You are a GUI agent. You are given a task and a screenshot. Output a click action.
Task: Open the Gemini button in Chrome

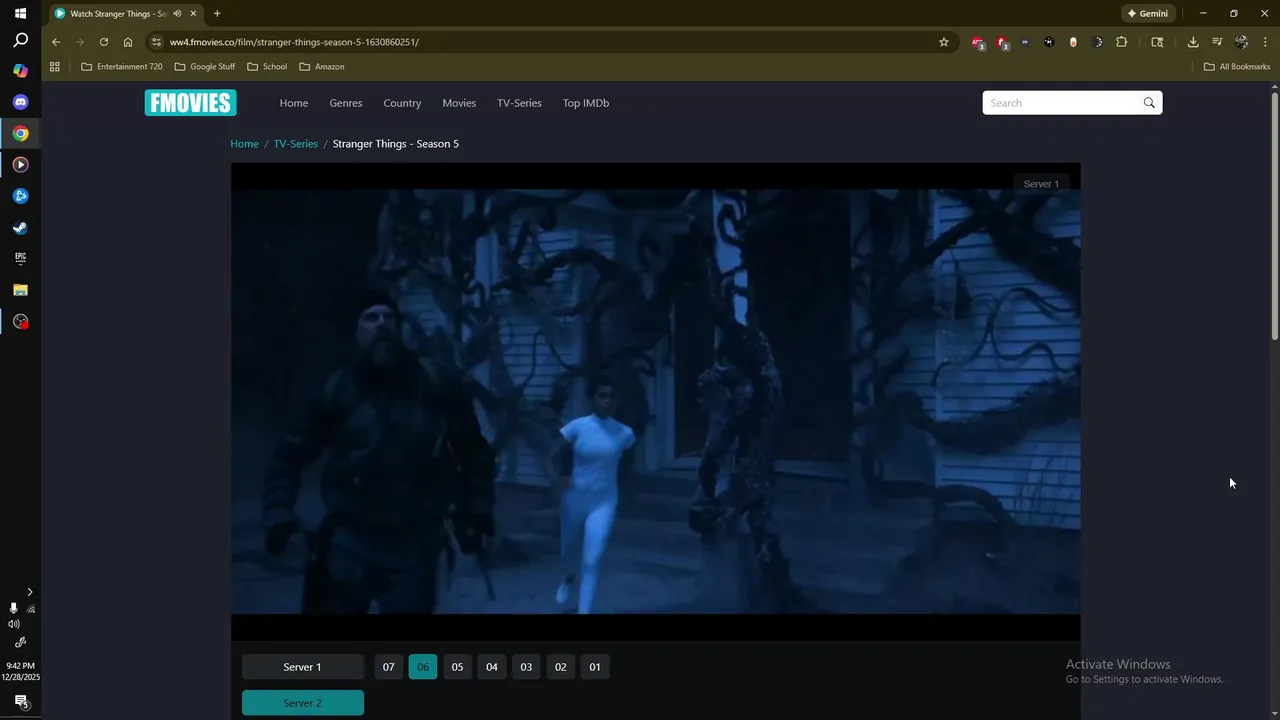click(x=1147, y=14)
